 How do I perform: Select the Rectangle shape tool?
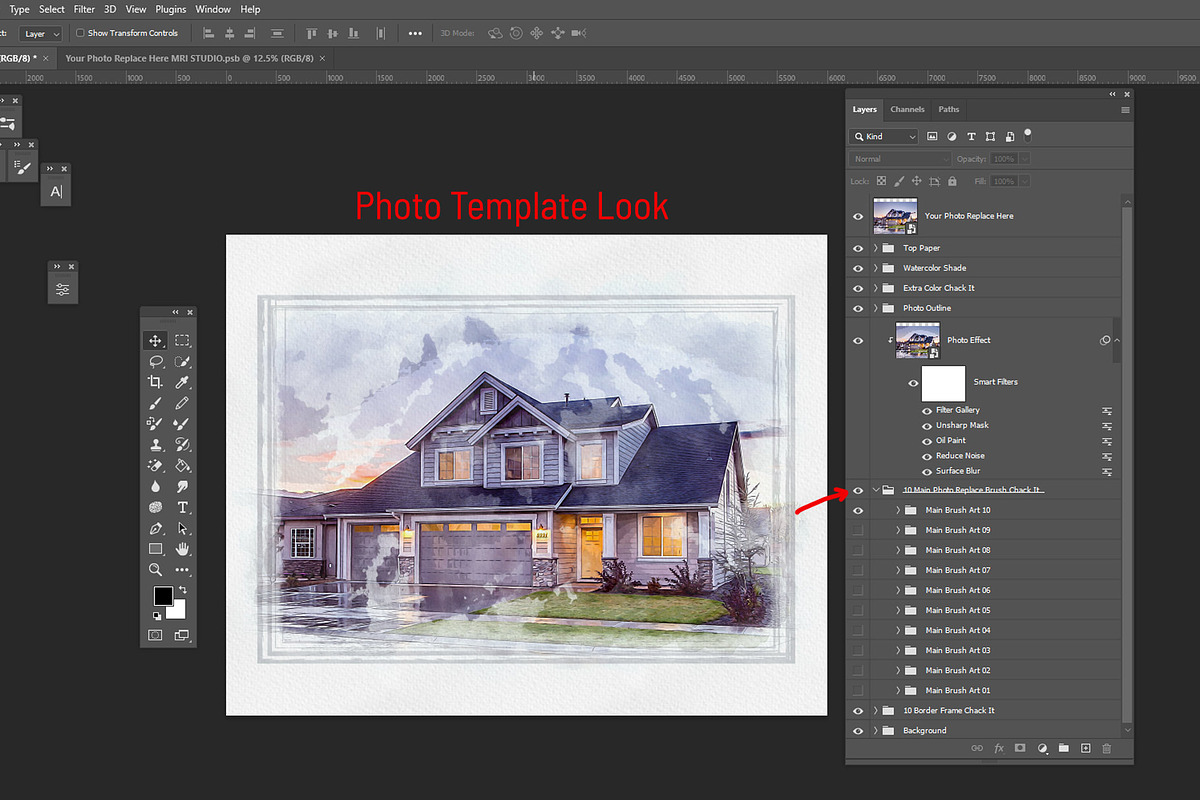click(x=155, y=549)
